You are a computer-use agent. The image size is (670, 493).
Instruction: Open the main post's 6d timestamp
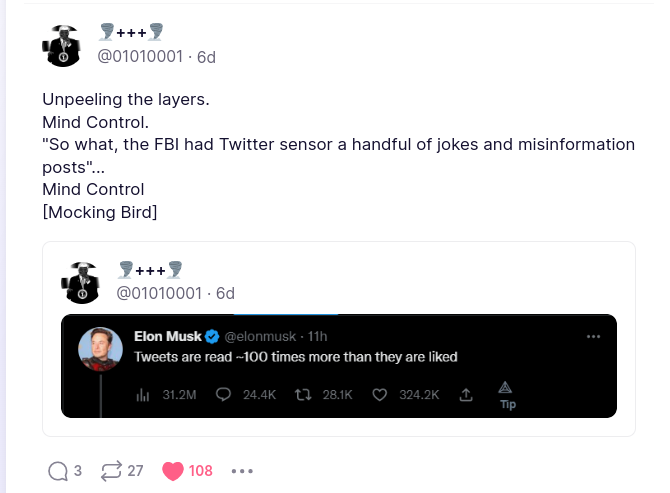[x=206, y=57]
